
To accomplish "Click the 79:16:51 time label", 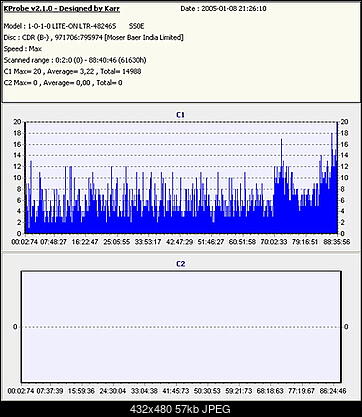I will pyautogui.click(x=305, y=242).
